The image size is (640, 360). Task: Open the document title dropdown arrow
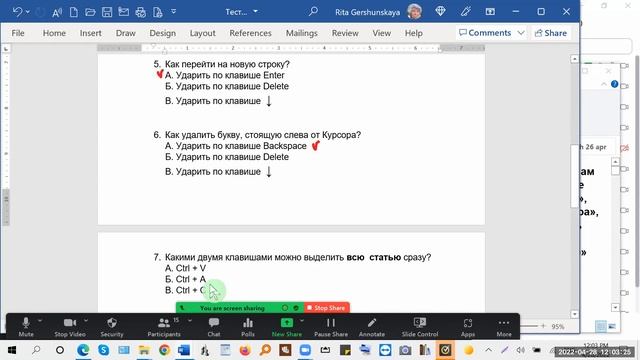[x=256, y=11]
